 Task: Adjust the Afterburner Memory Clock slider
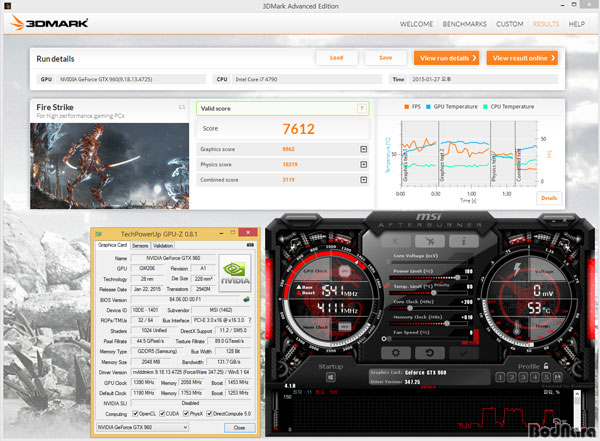447,323
